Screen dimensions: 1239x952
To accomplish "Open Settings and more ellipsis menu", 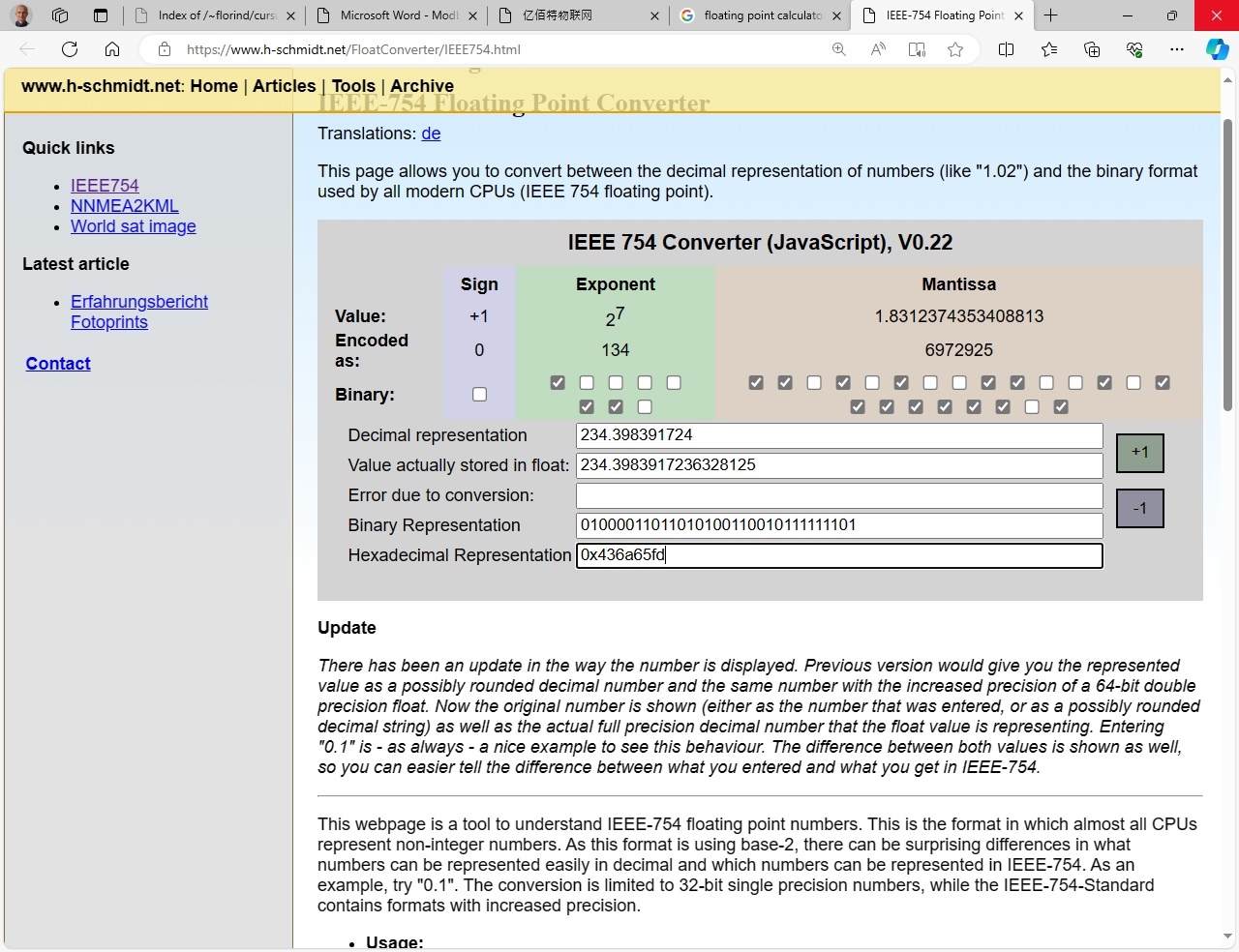I will pos(1177,49).
